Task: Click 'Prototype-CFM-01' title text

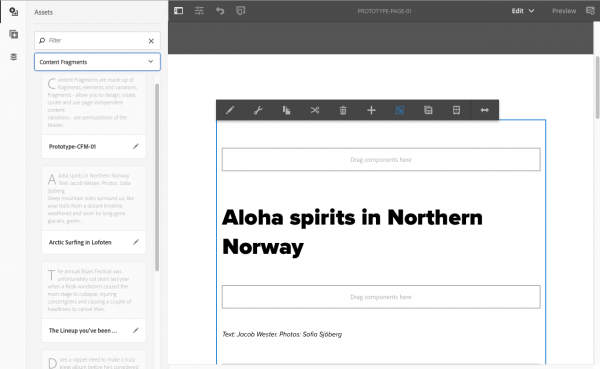Action: pos(72,147)
